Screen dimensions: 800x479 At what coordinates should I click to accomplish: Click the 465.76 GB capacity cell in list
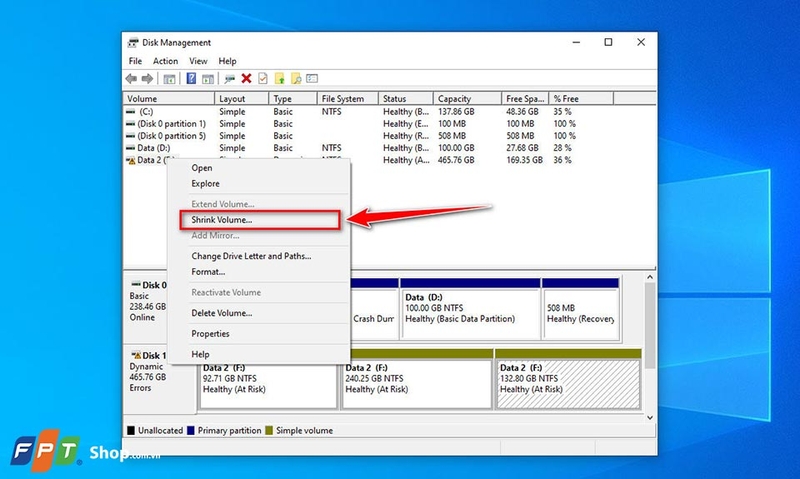click(x=456, y=160)
